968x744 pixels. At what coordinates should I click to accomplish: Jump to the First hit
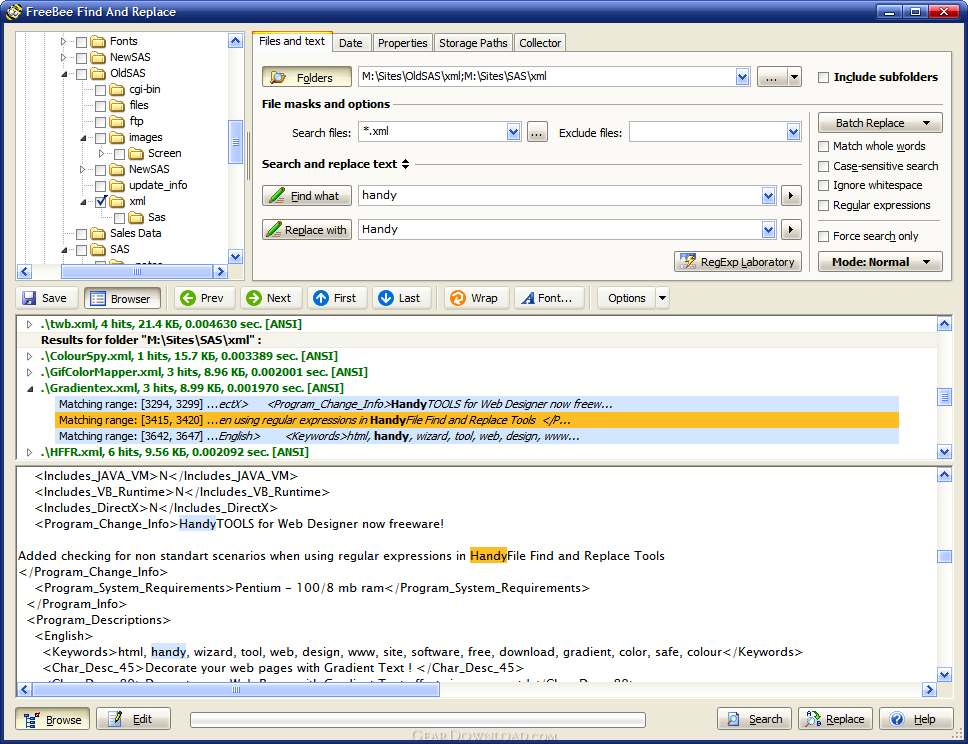click(x=336, y=298)
